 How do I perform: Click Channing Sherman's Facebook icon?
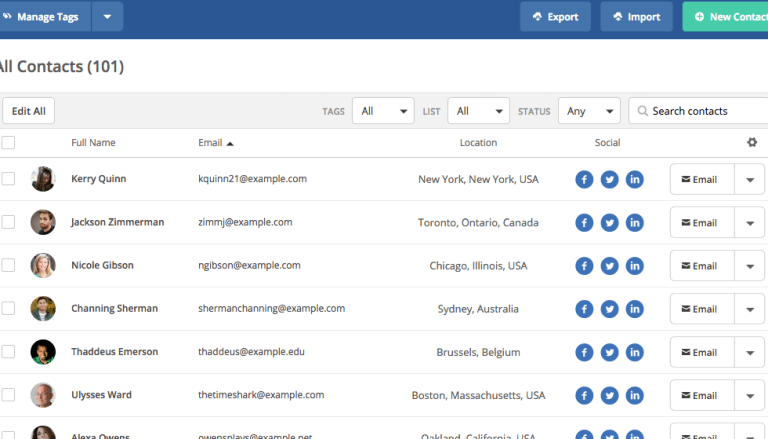[x=584, y=309]
